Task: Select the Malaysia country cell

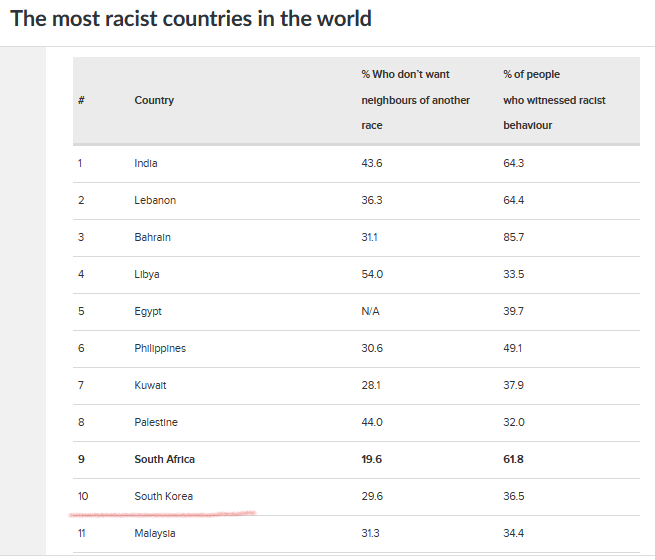Action: 155,533
